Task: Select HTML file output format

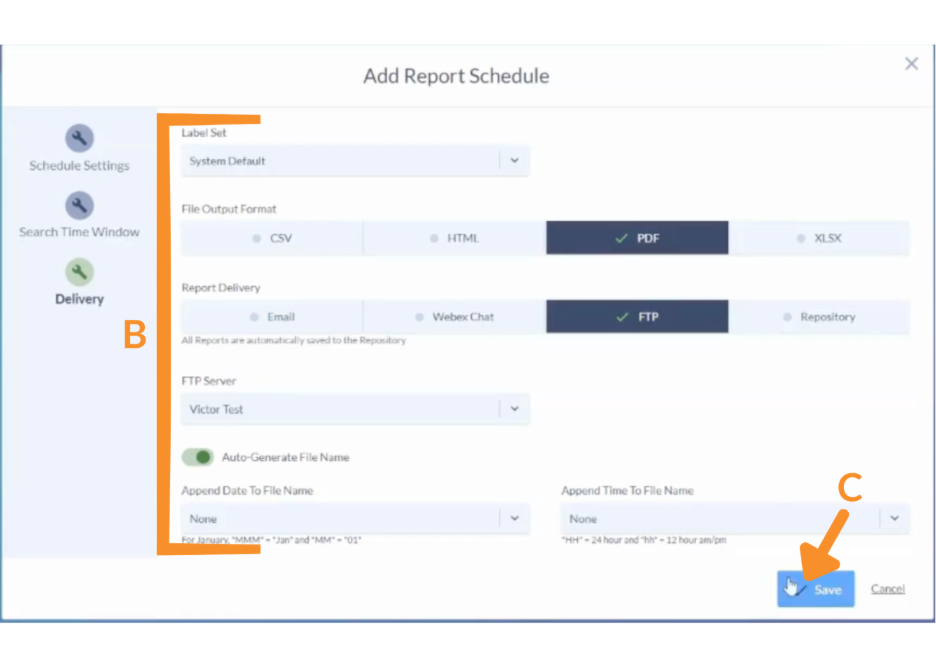Action: (x=454, y=238)
